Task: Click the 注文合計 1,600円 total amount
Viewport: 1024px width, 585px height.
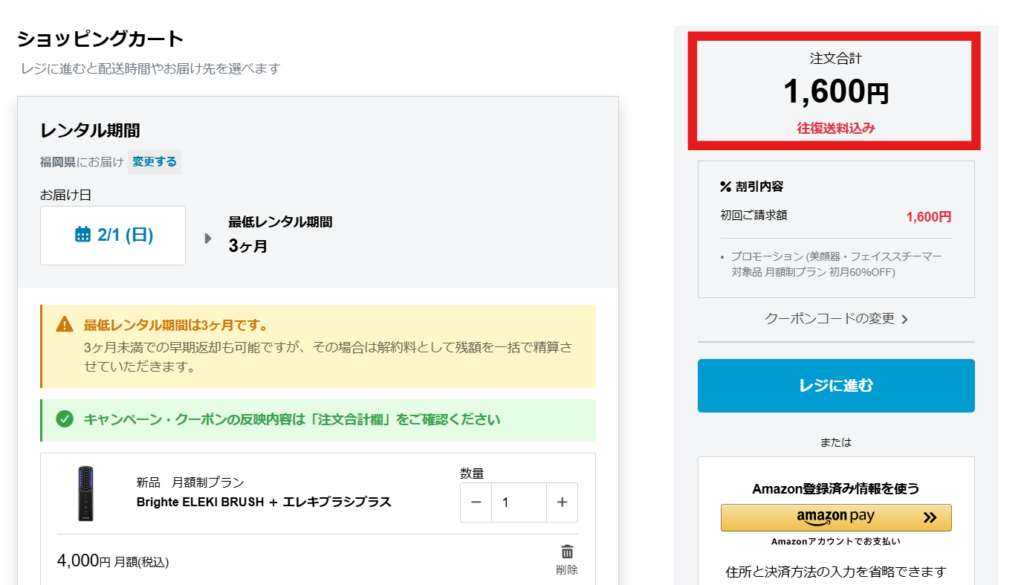Action: [836, 92]
